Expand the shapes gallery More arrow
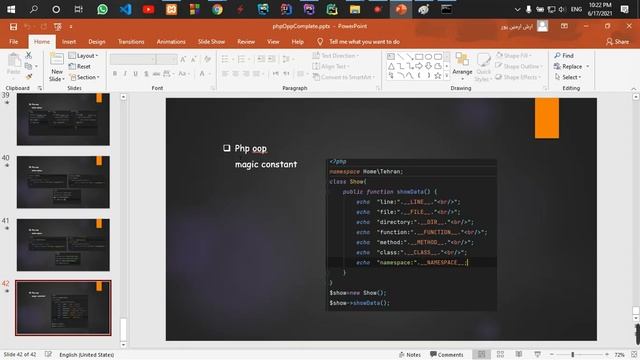This screenshot has height=360, width=640. click(x=447, y=76)
